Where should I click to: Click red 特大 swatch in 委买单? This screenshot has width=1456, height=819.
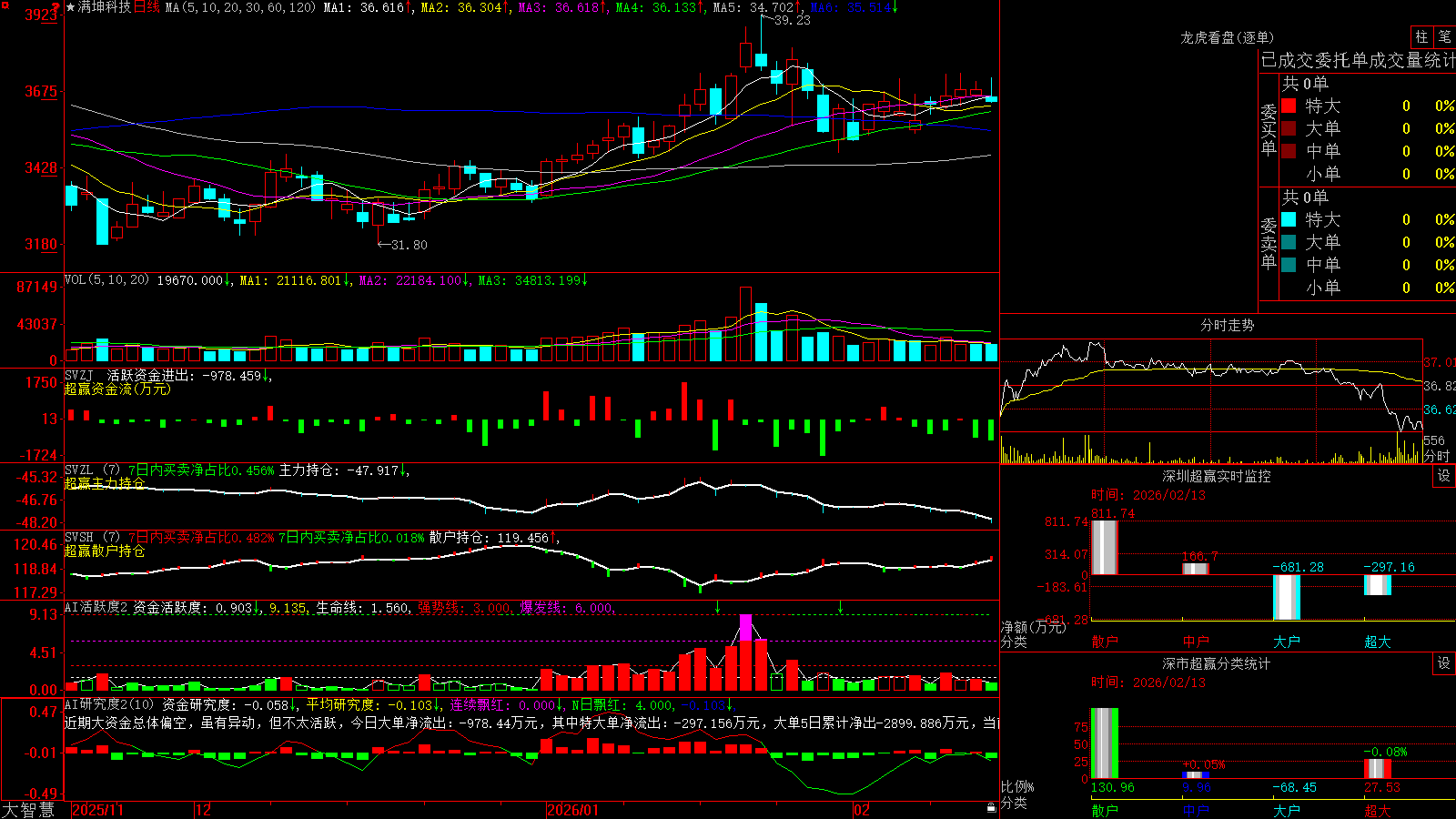pos(1289,106)
